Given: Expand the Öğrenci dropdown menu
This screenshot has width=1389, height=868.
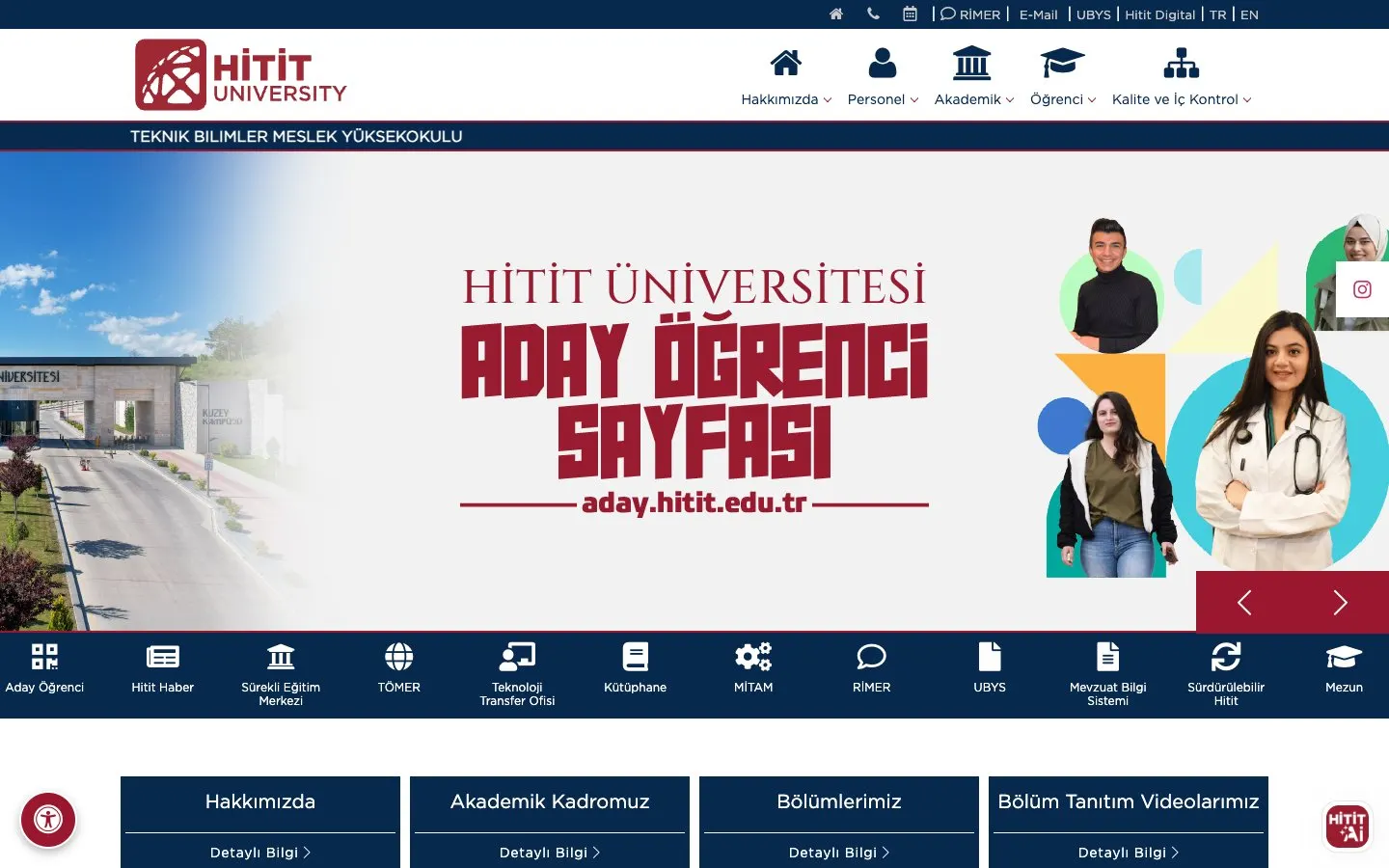Looking at the screenshot, I should click(x=1063, y=99).
